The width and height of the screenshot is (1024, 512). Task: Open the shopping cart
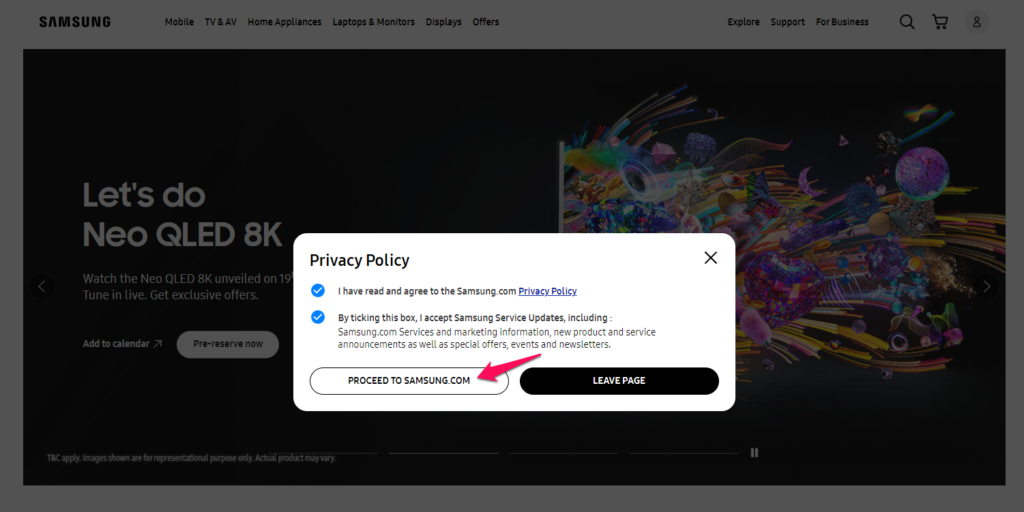pyautogui.click(x=940, y=22)
